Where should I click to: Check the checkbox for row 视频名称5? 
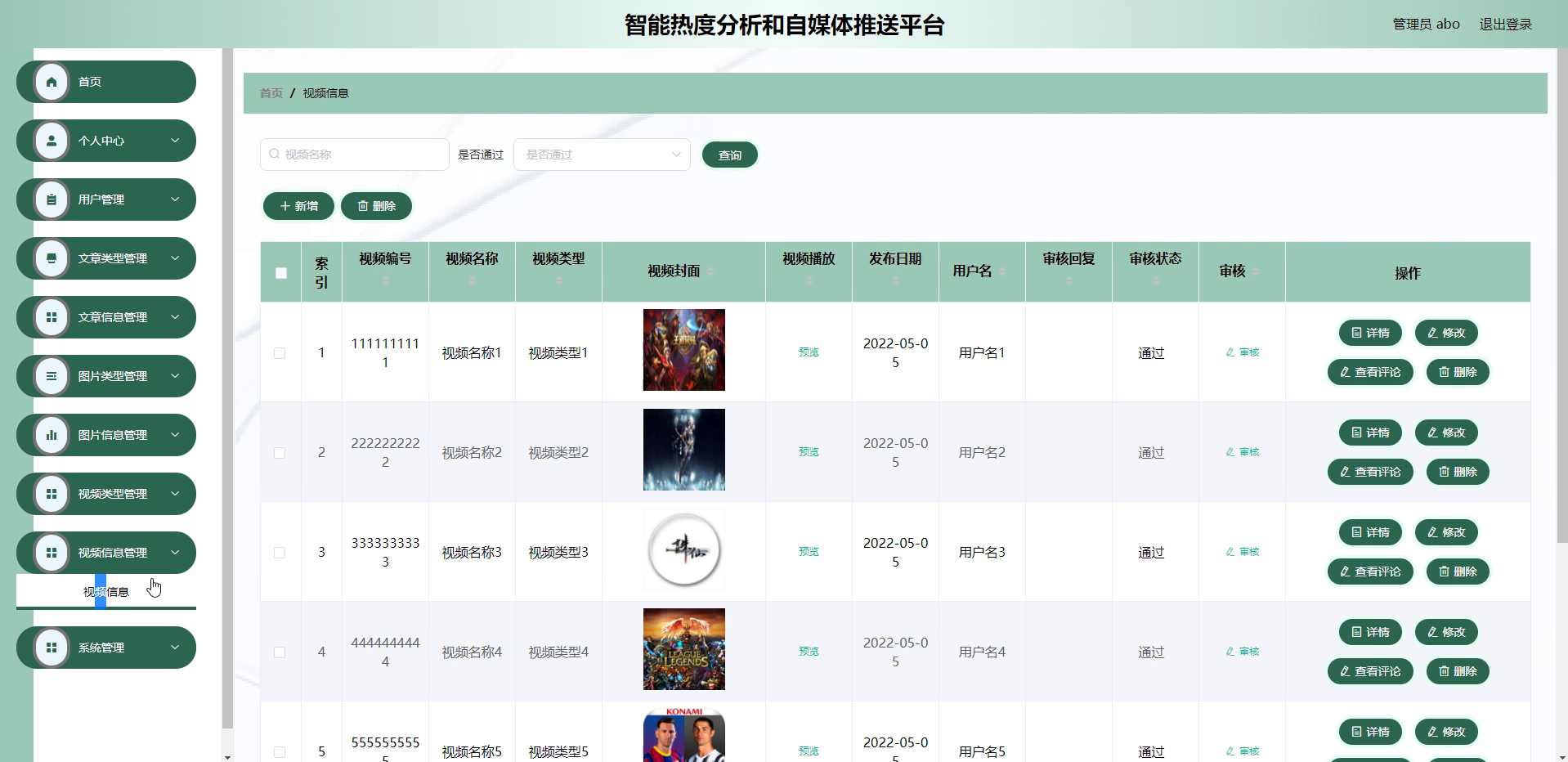280,752
